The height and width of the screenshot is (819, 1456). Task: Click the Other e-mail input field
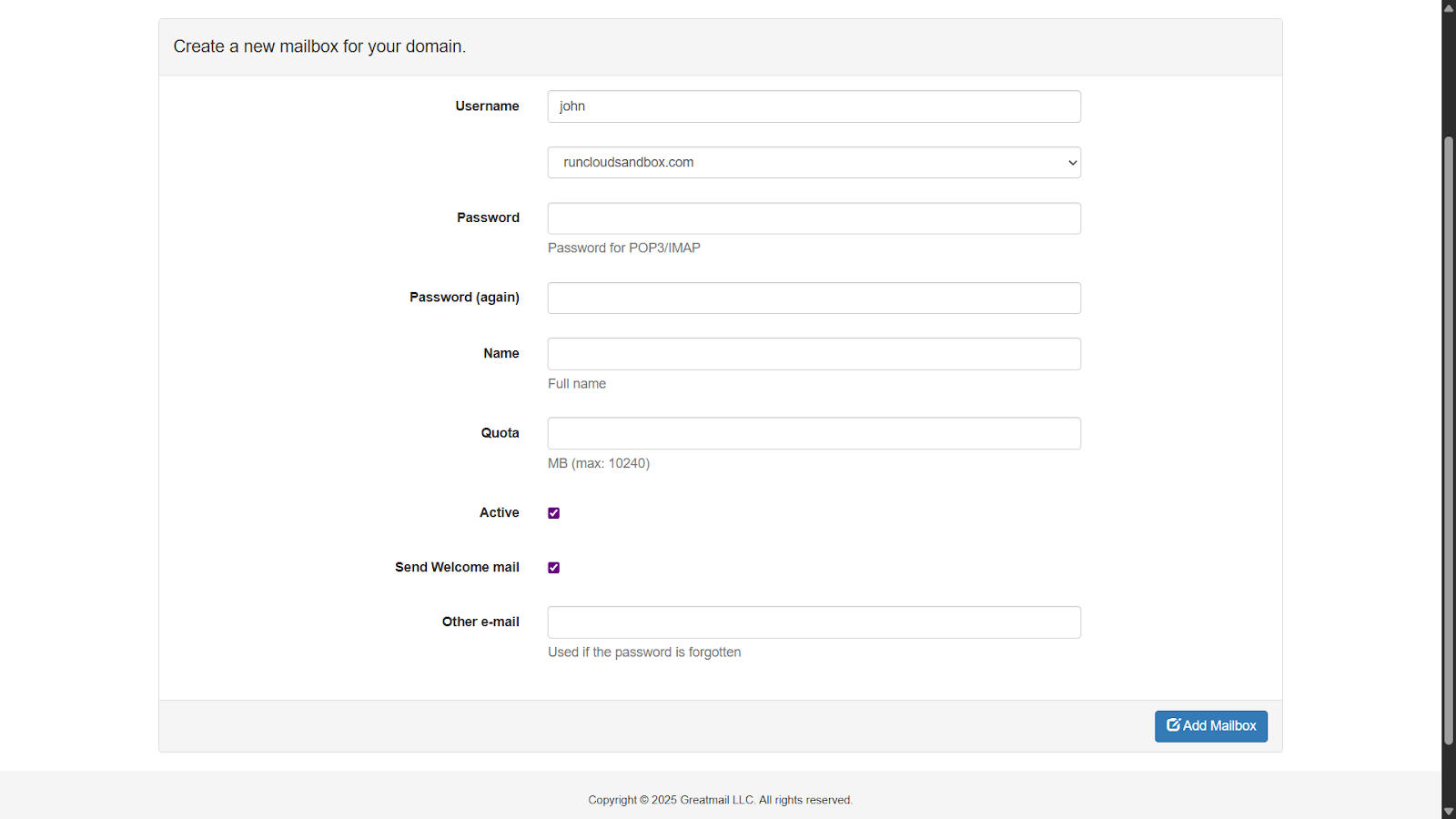coord(814,622)
